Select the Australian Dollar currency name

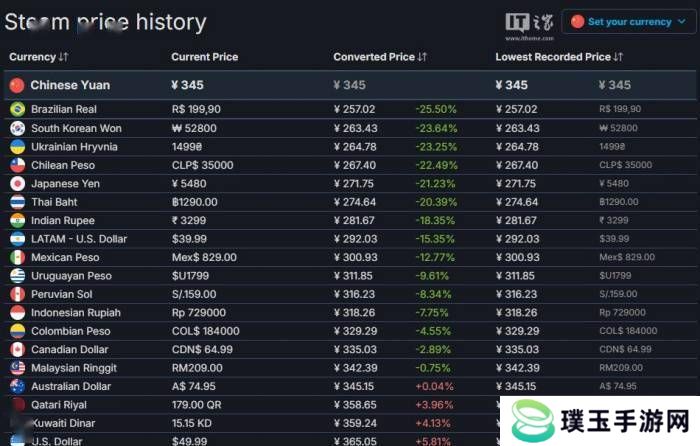[71, 387]
